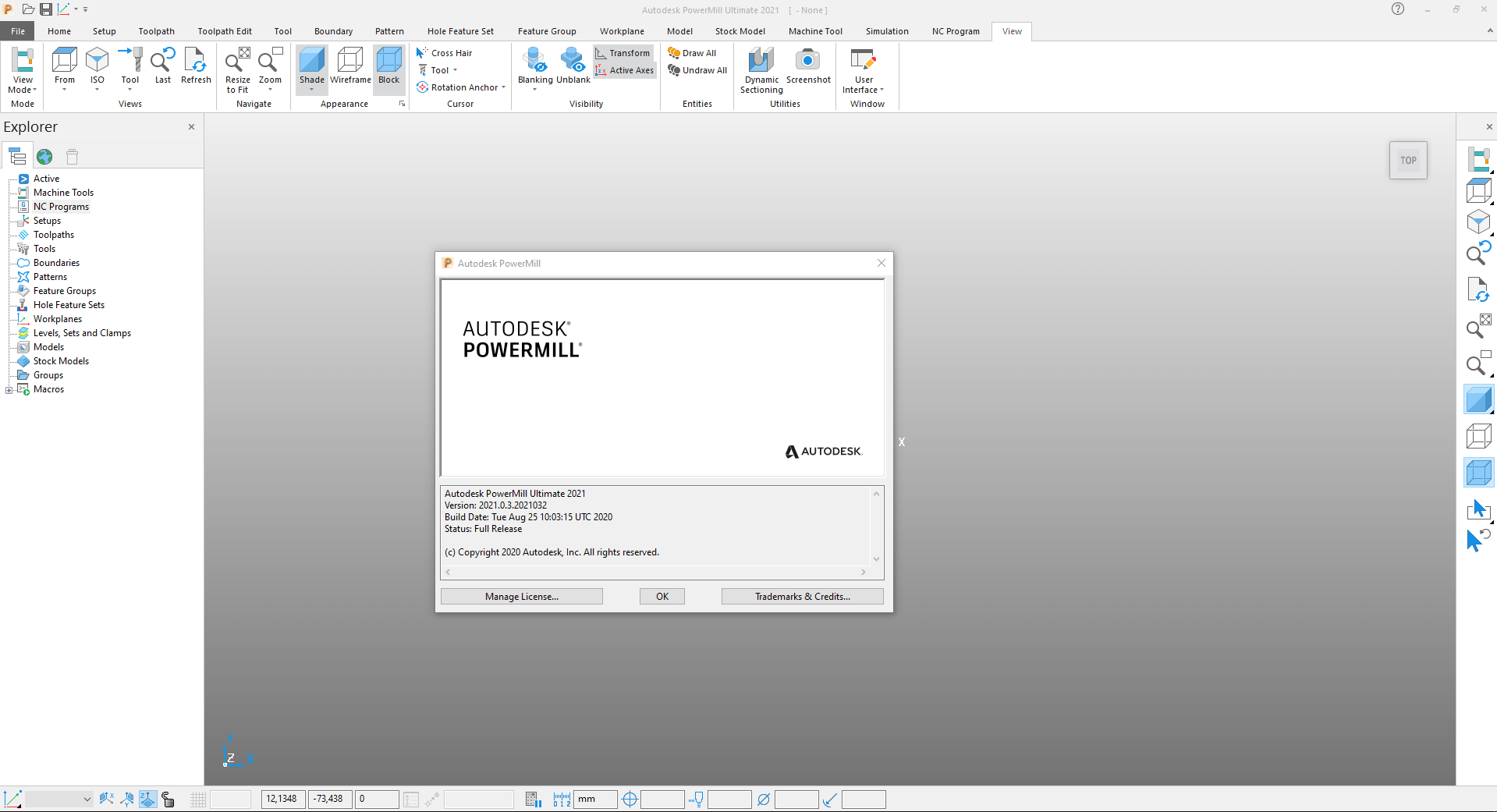1497x812 pixels.
Task: Toggle Block on the right-hand toolbar
Action: pos(1478,473)
